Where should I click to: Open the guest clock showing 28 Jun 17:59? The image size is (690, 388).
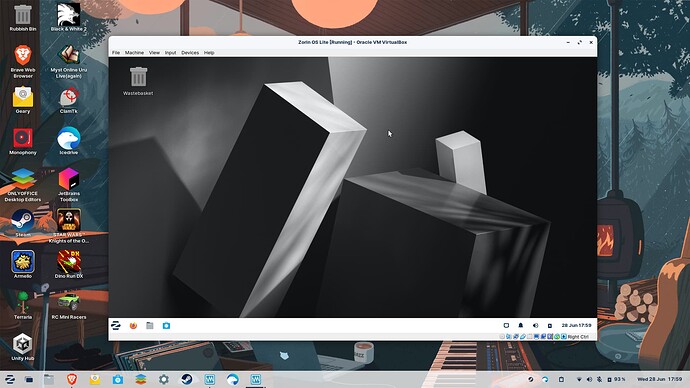pyautogui.click(x=576, y=326)
